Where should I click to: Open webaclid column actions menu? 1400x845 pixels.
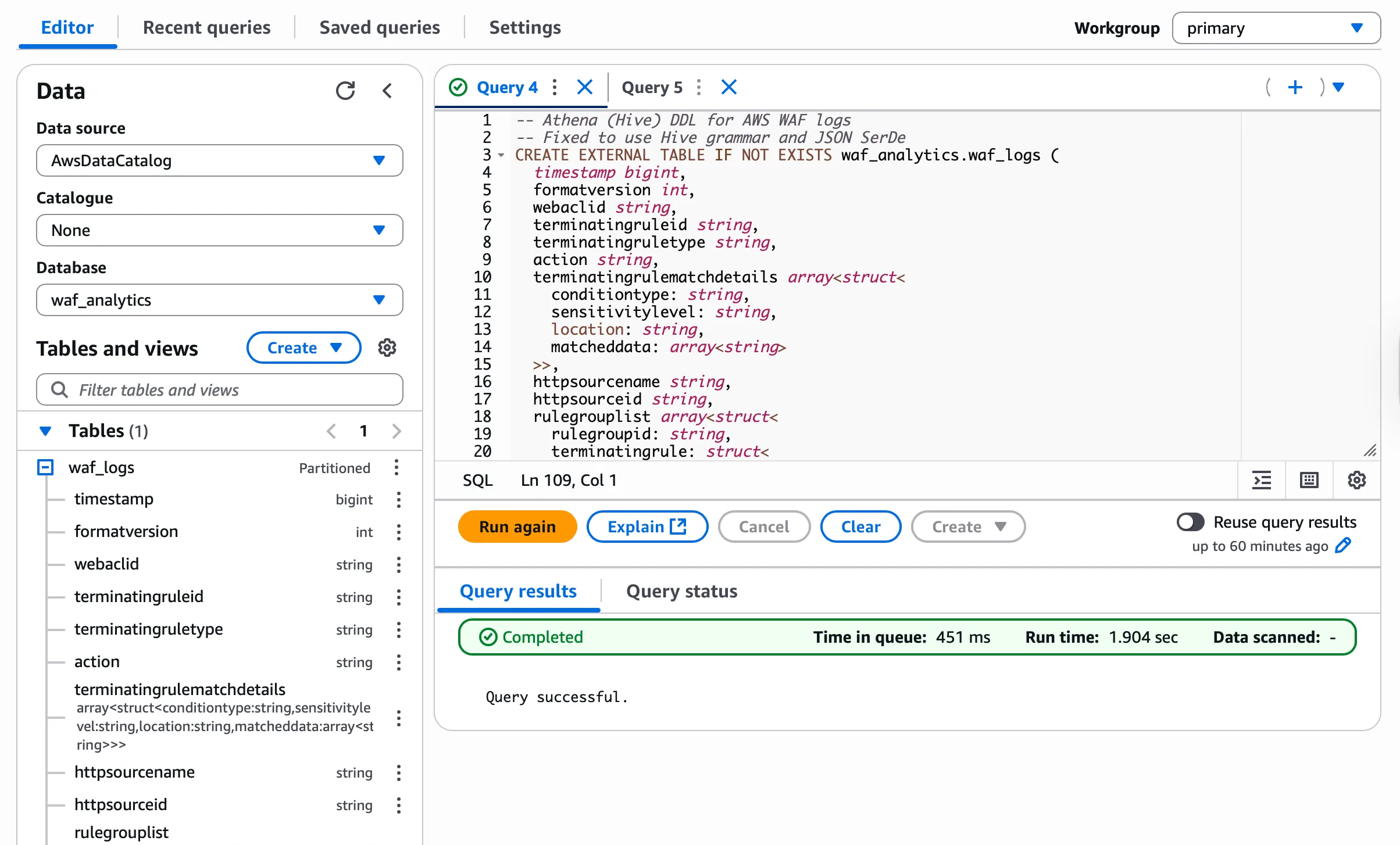[x=399, y=565]
